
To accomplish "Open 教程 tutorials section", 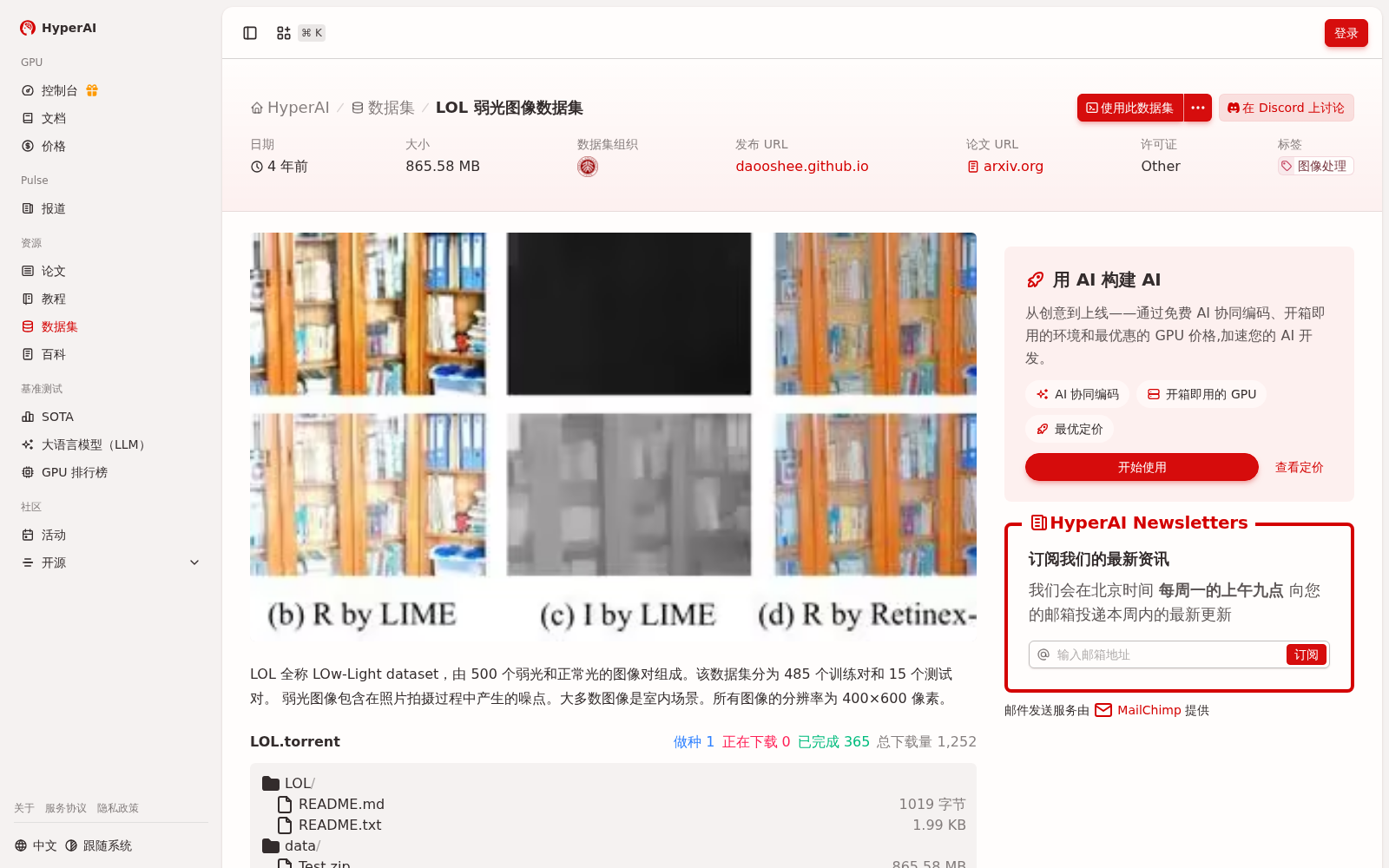I will pos(111,299).
